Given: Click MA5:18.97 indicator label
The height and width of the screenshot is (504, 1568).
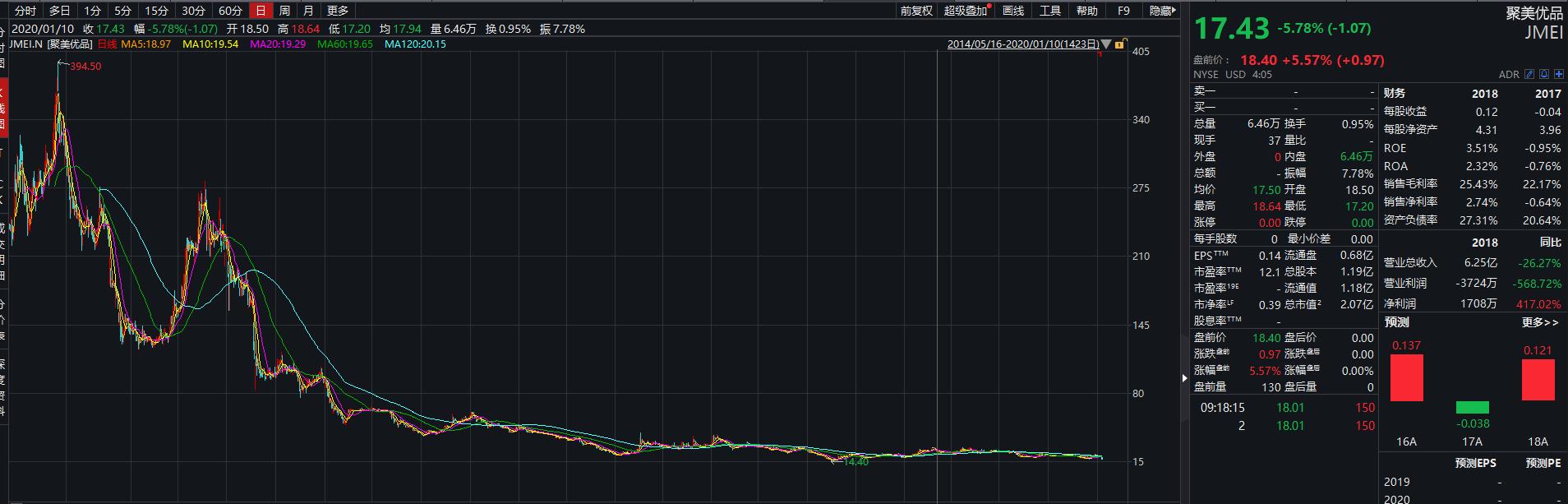Looking at the screenshot, I should tap(145, 44).
